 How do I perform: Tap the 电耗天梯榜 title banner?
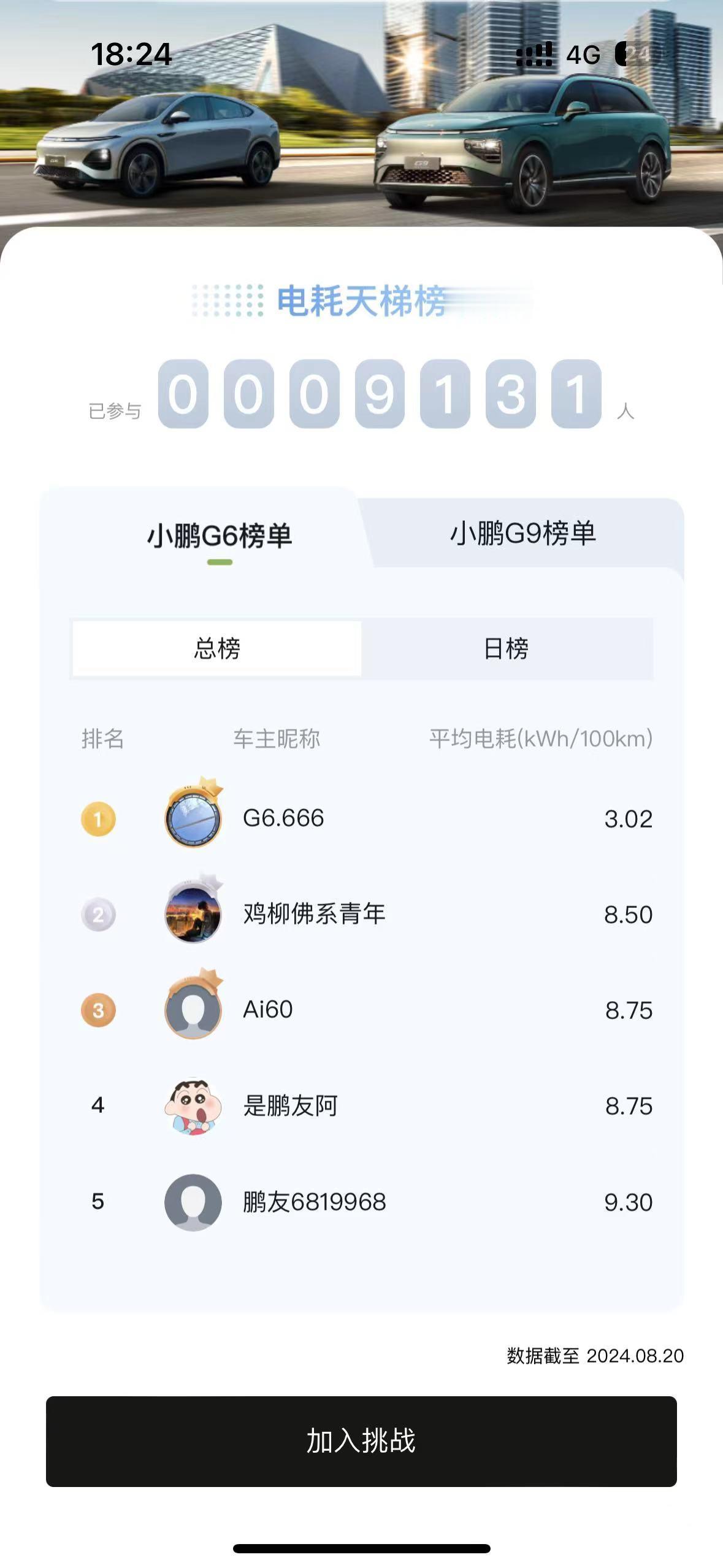361,301
